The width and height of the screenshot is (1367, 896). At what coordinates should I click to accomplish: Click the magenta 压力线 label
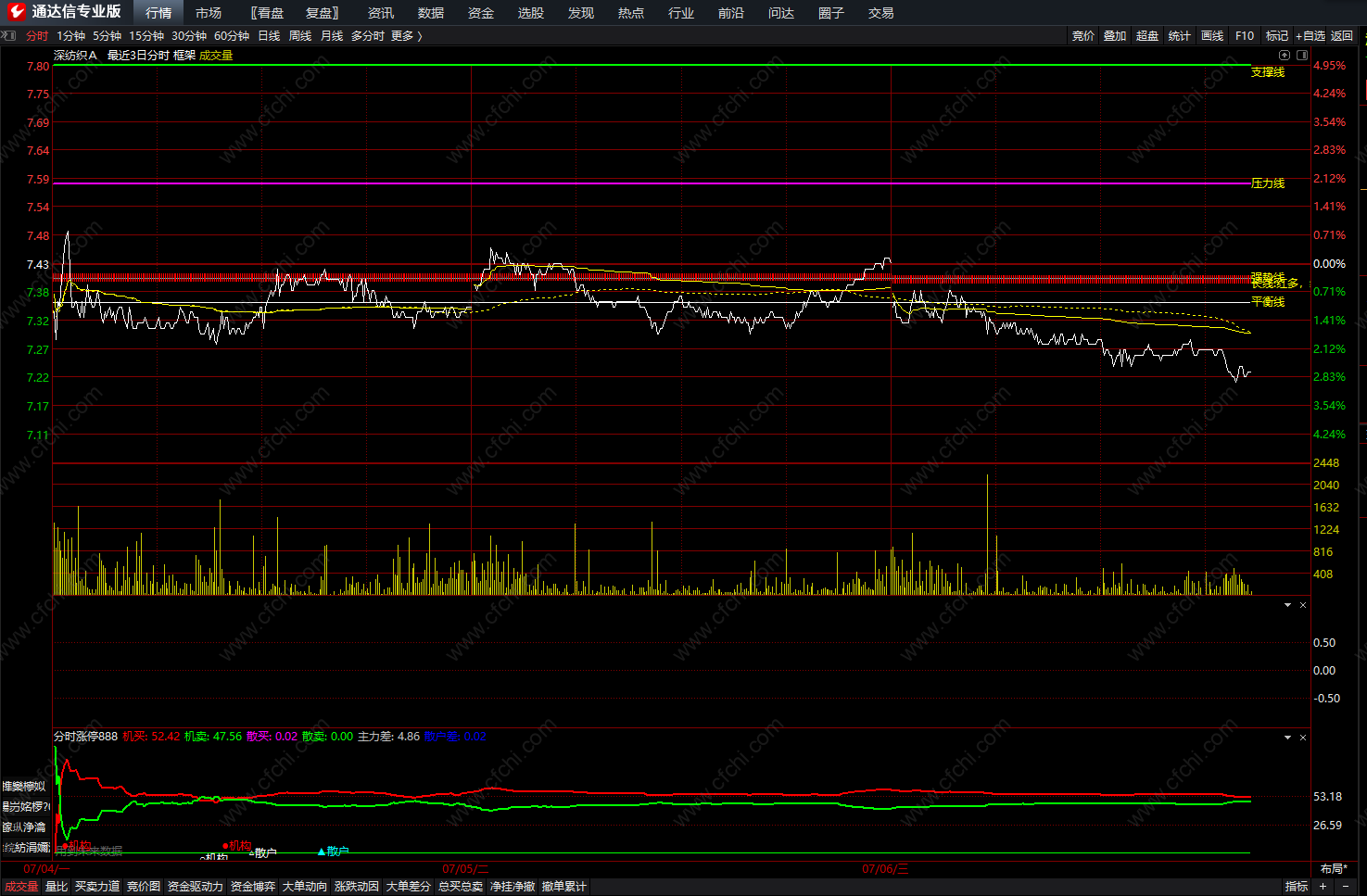pos(1268,183)
